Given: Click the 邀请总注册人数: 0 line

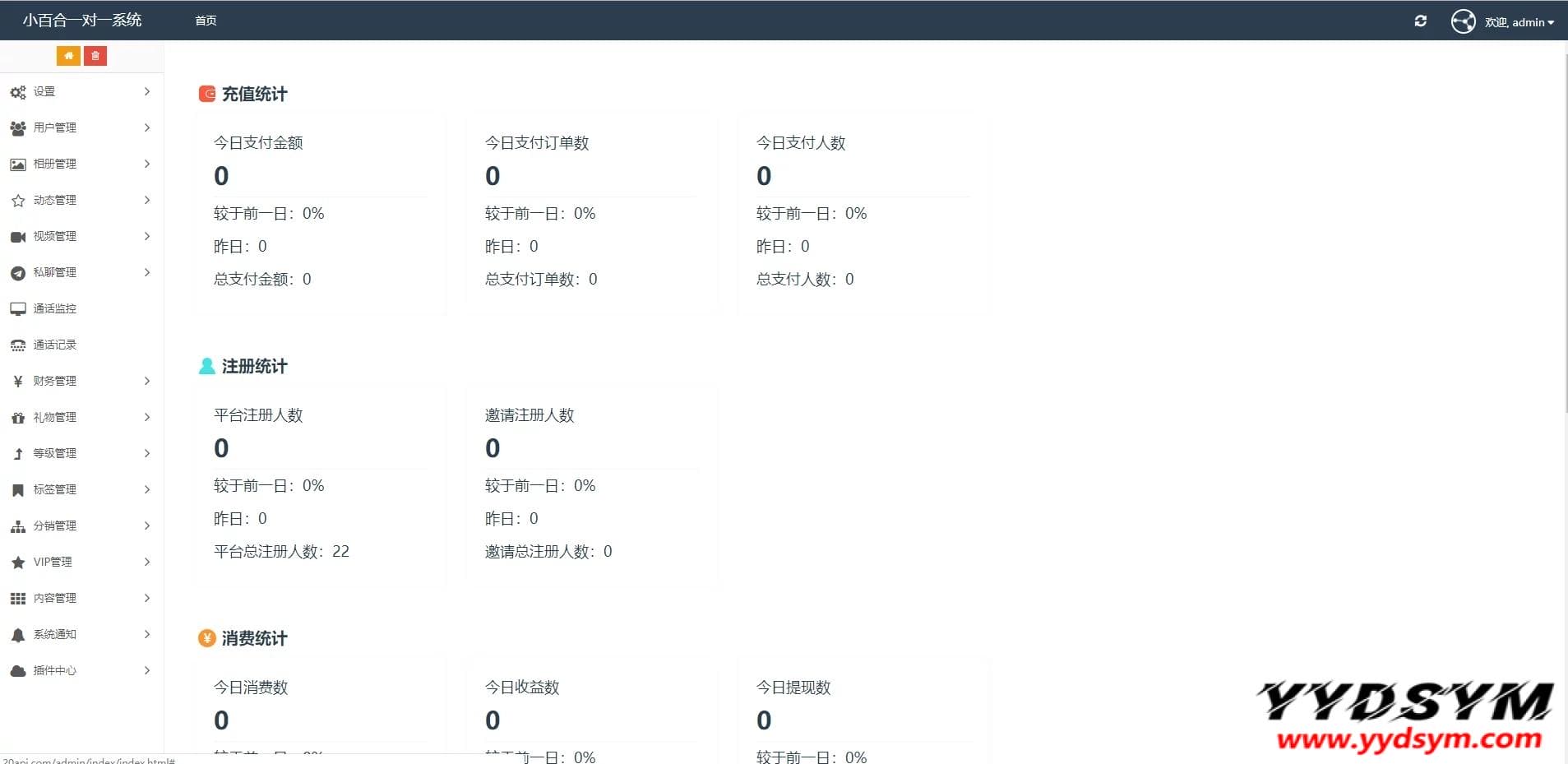Looking at the screenshot, I should (548, 552).
